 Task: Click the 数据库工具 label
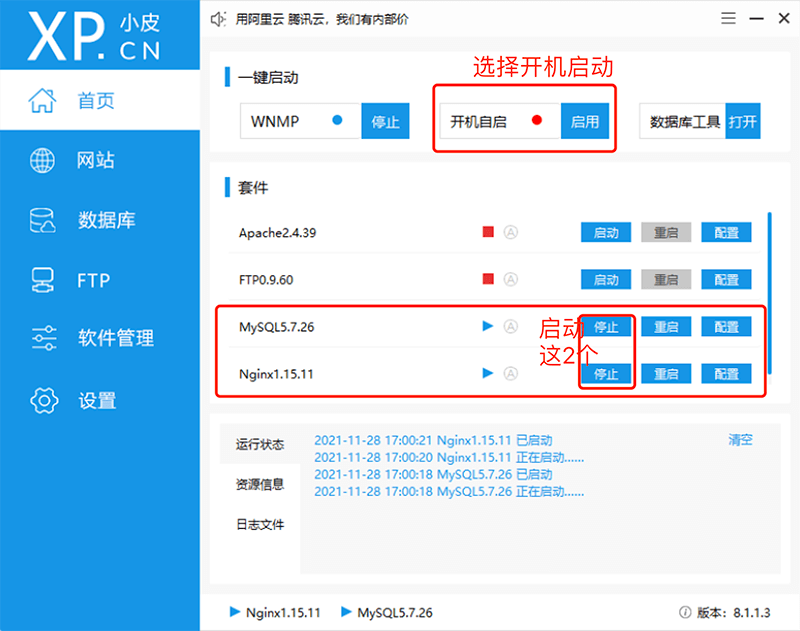coord(685,121)
